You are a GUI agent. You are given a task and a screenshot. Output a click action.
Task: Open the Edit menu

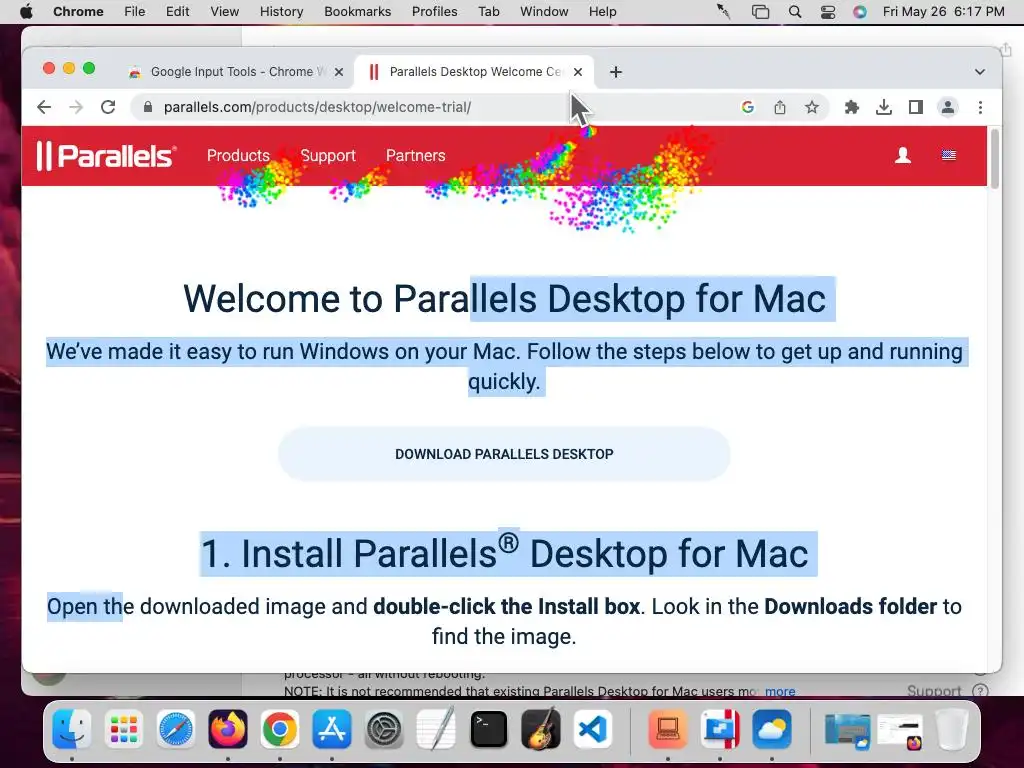point(177,12)
